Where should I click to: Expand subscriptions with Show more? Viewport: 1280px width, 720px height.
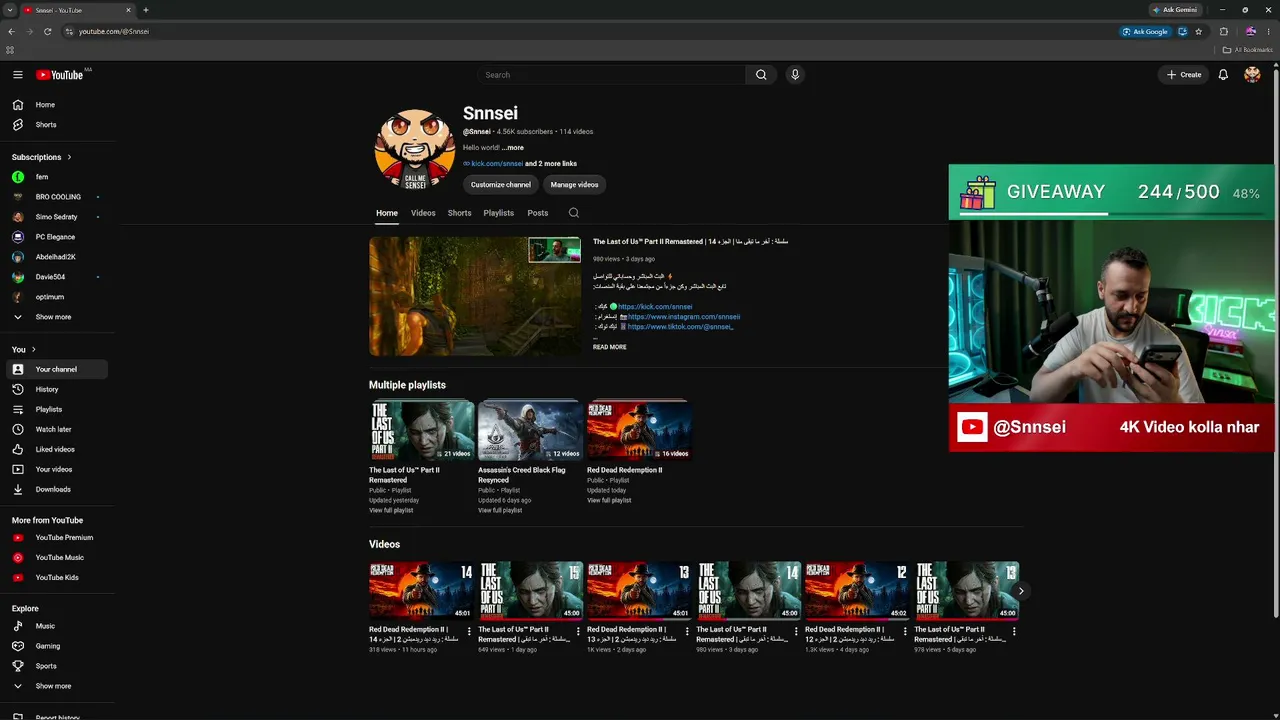click(55, 317)
